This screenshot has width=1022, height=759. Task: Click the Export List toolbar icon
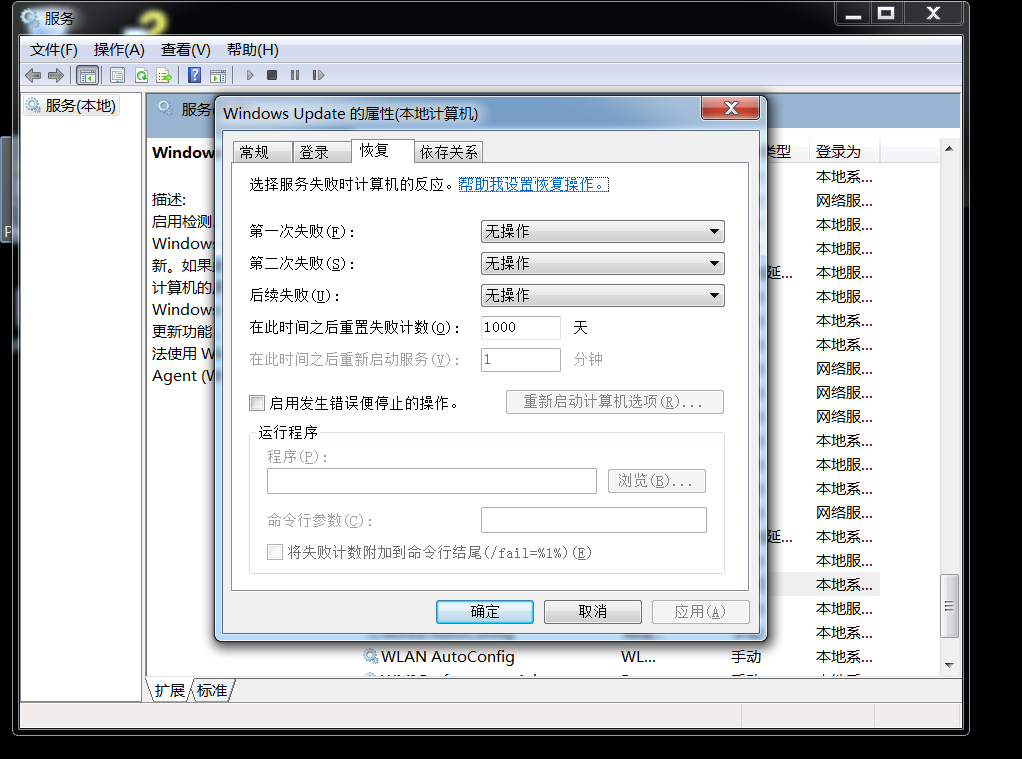click(164, 76)
